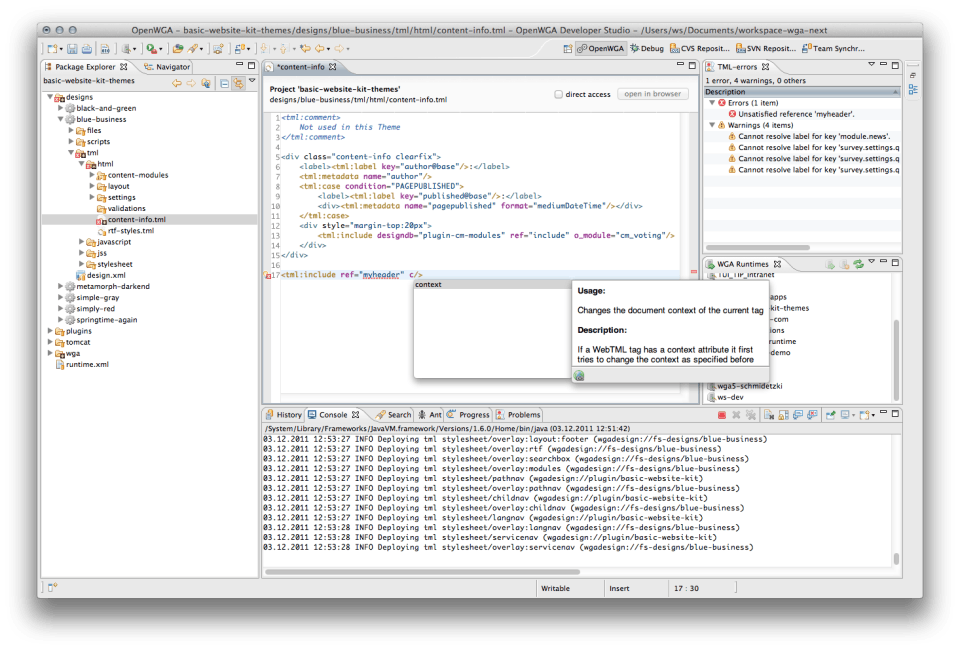Terminate the console process with red stop icon
The width and height of the screenshot is (960, 650).
721,415
